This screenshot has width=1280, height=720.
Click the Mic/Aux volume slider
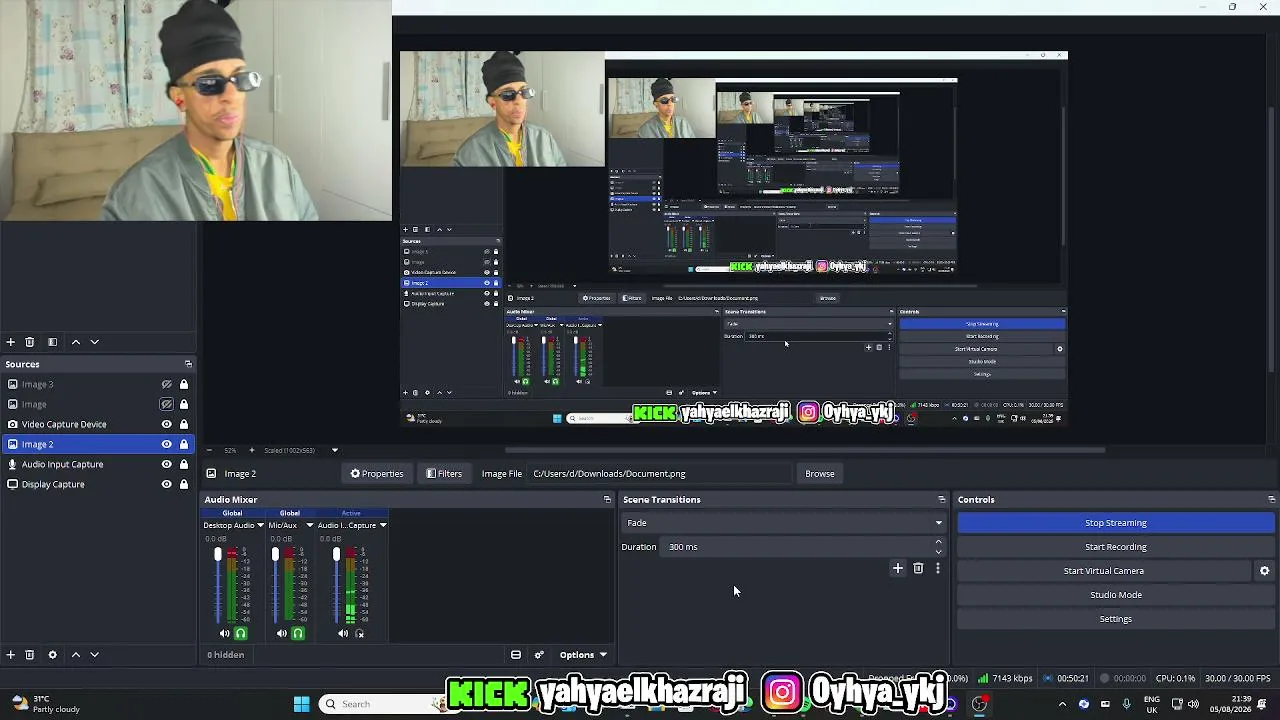pos(275,585)
